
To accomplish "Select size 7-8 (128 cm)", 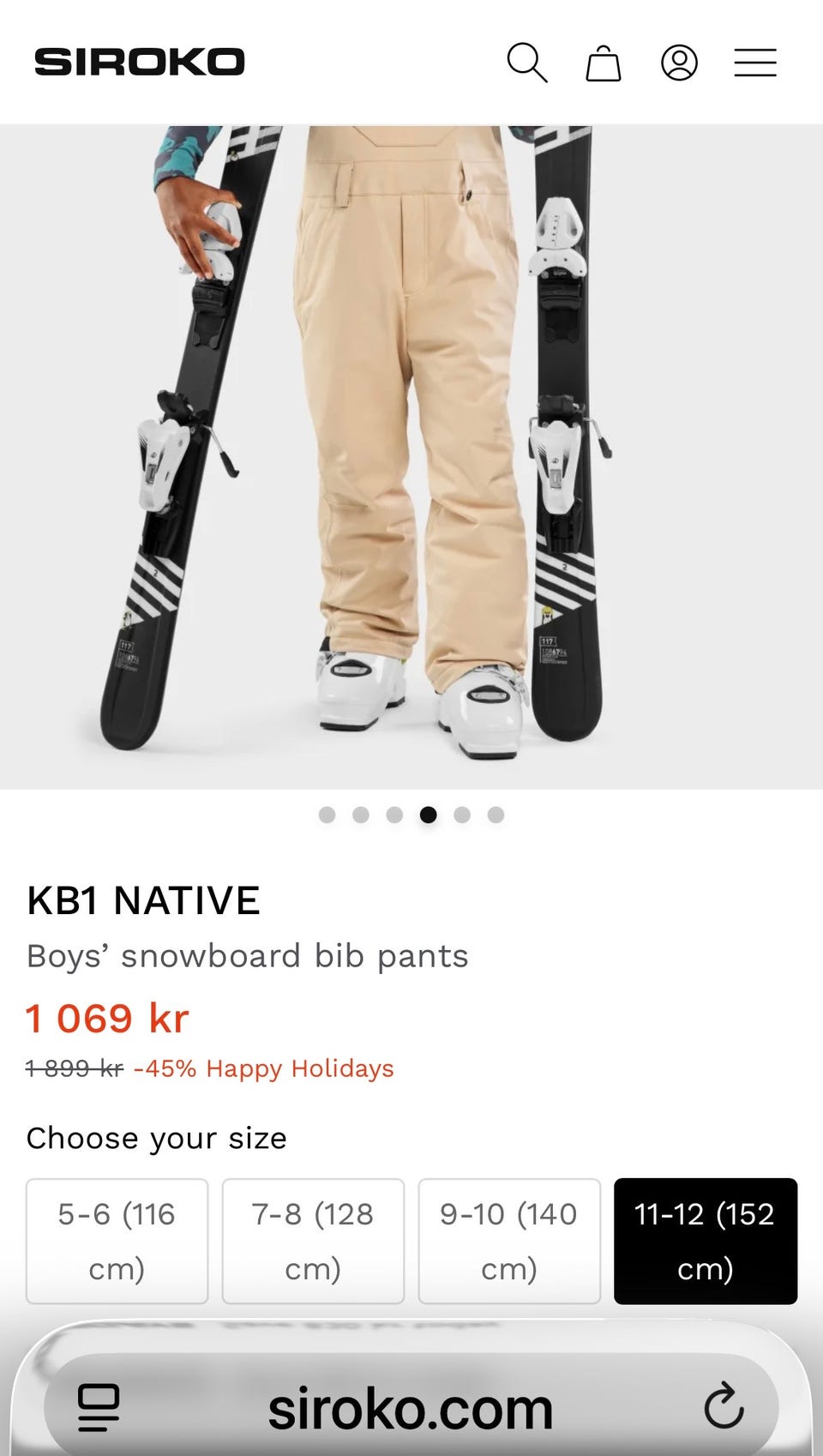I will point(313,1241).
